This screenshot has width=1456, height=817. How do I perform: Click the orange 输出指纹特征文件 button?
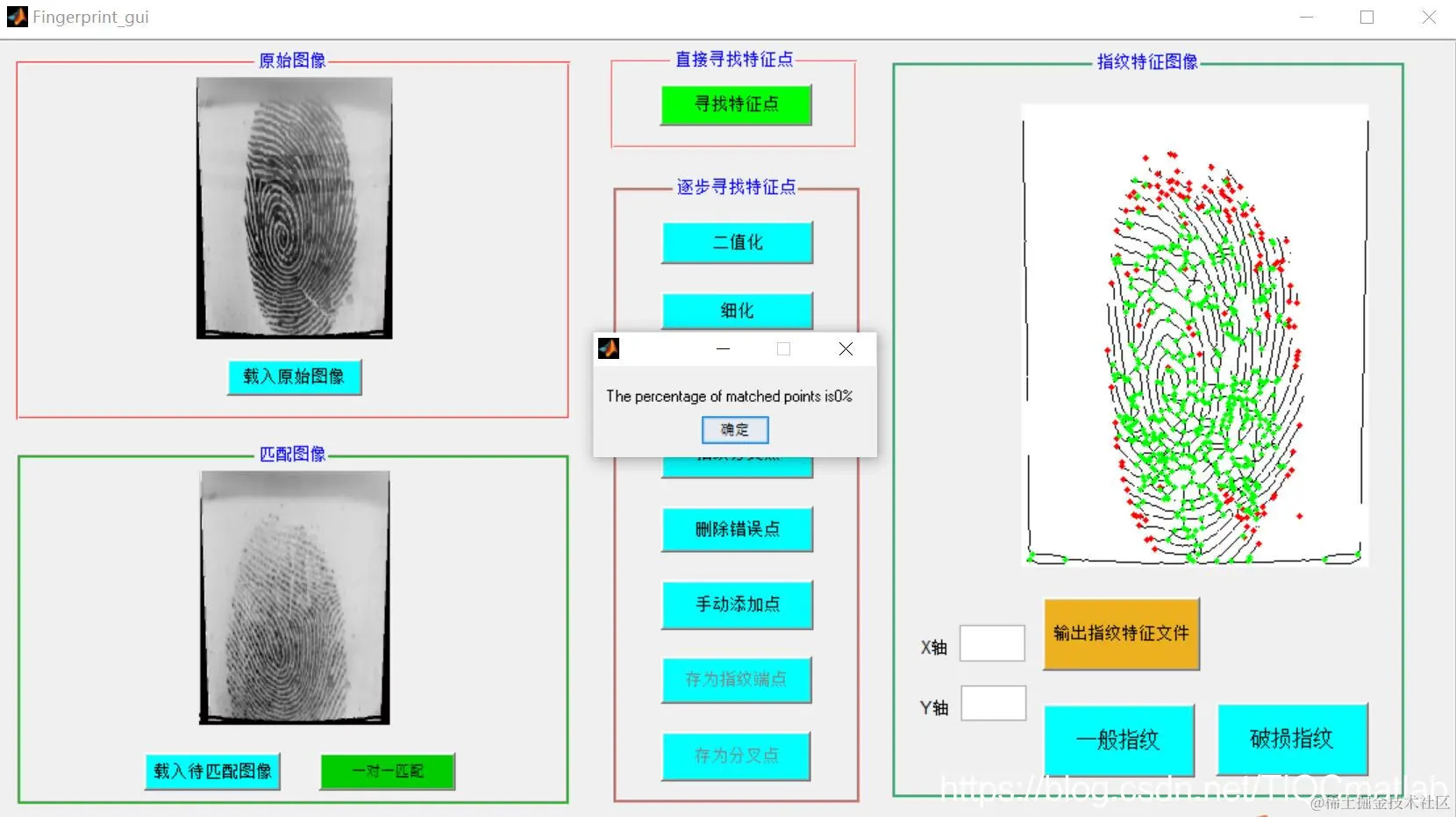(1121, 634)
